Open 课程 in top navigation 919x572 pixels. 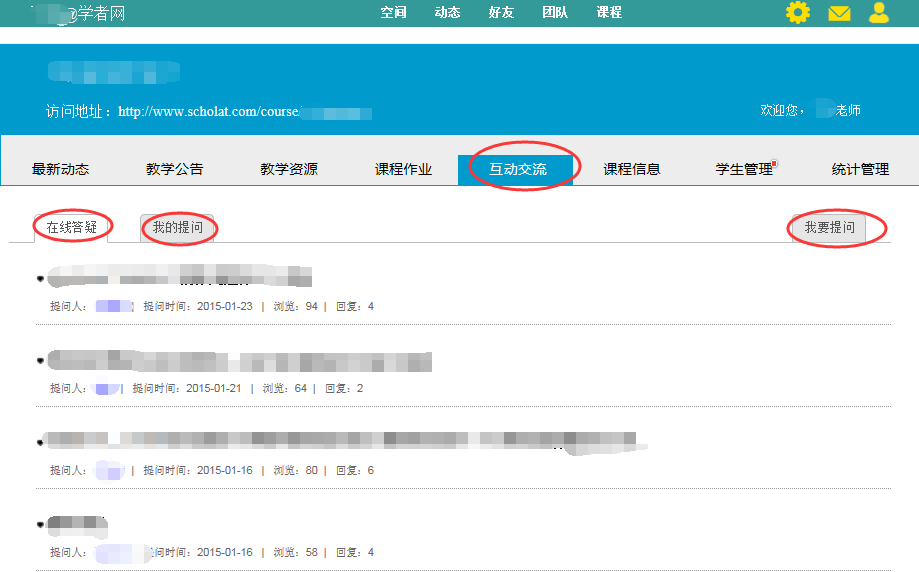[x=609, y=13]
